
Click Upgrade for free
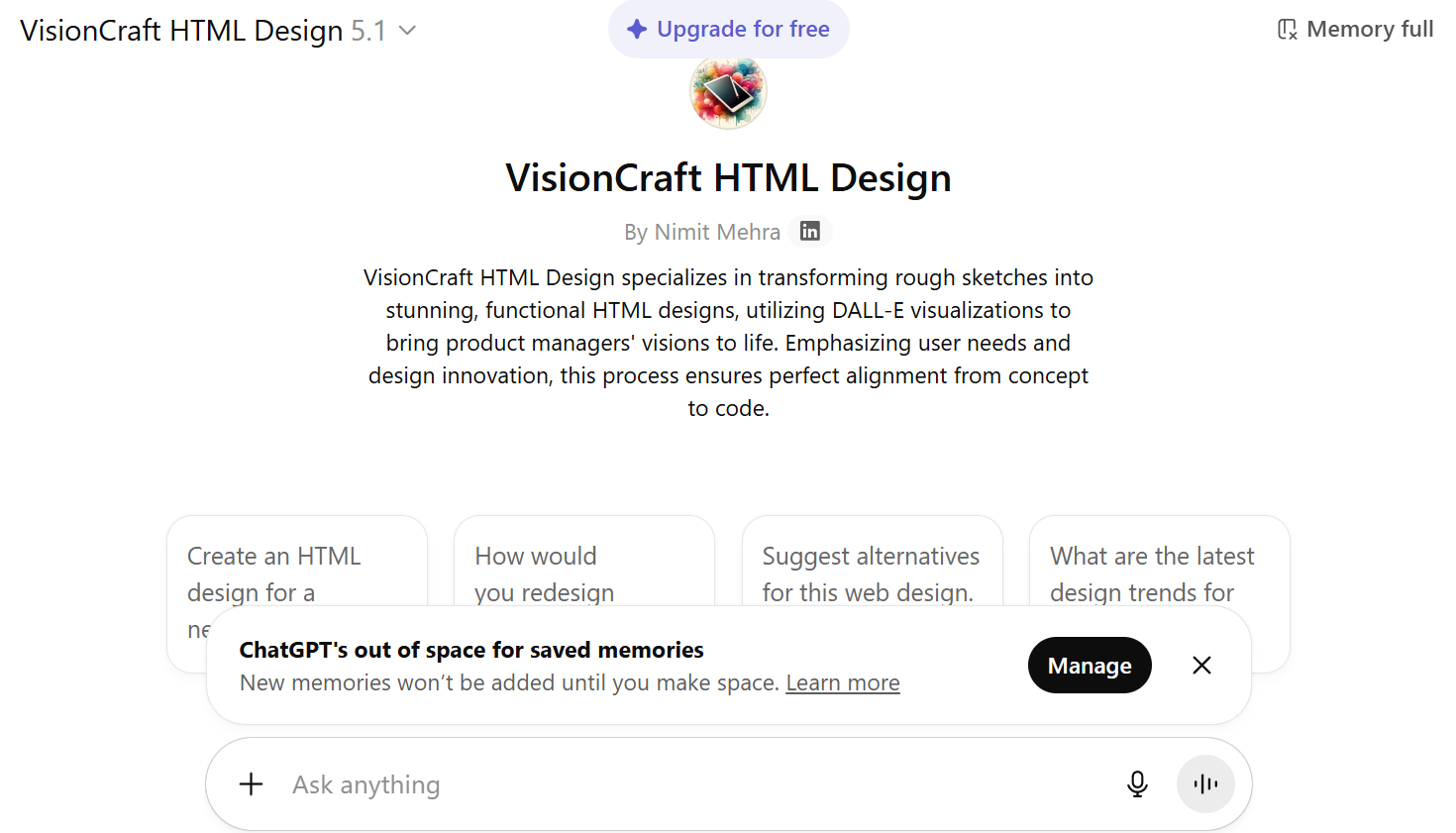(x=728, y=29)
